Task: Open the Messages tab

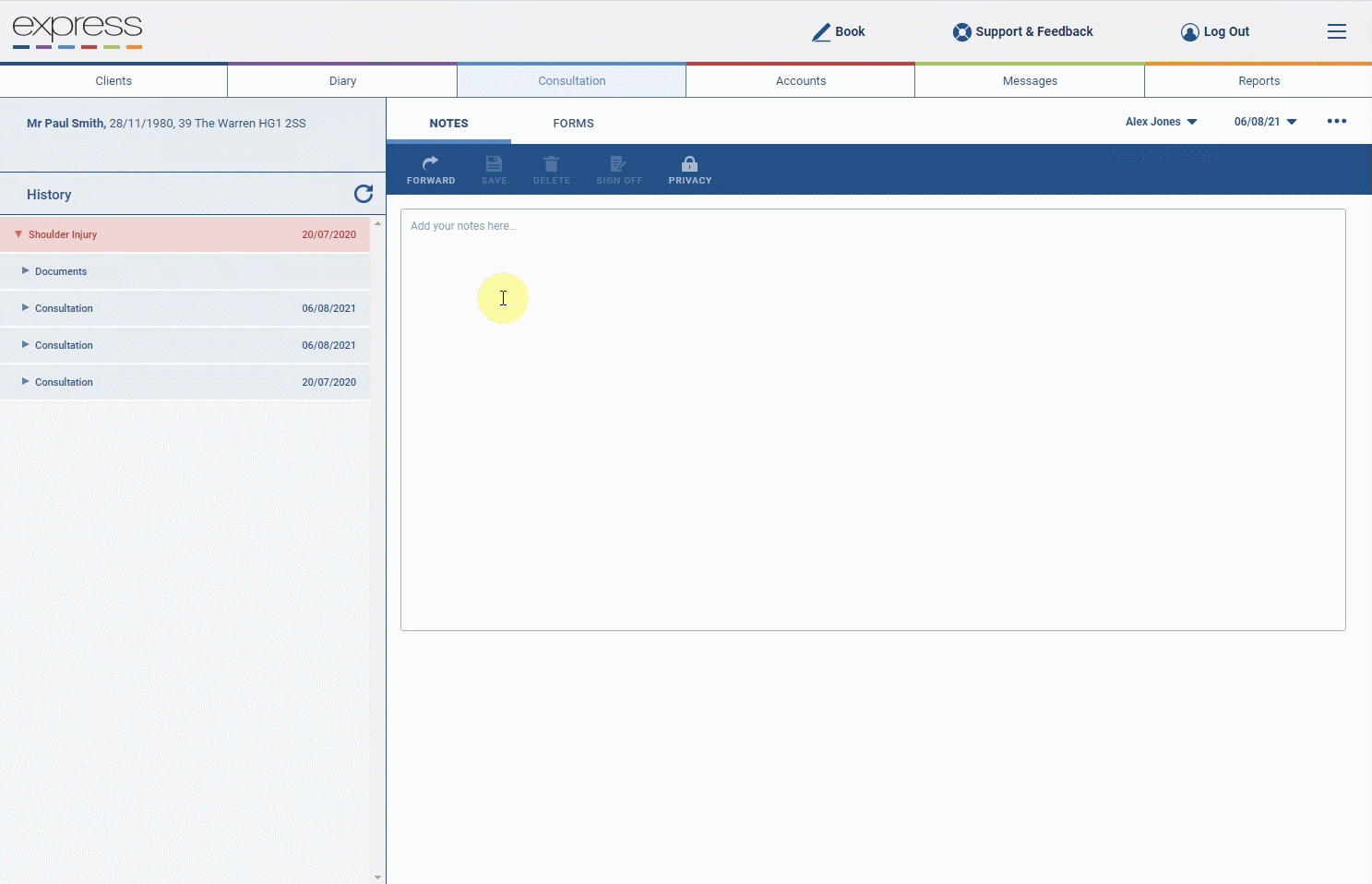Action: 1030,81
